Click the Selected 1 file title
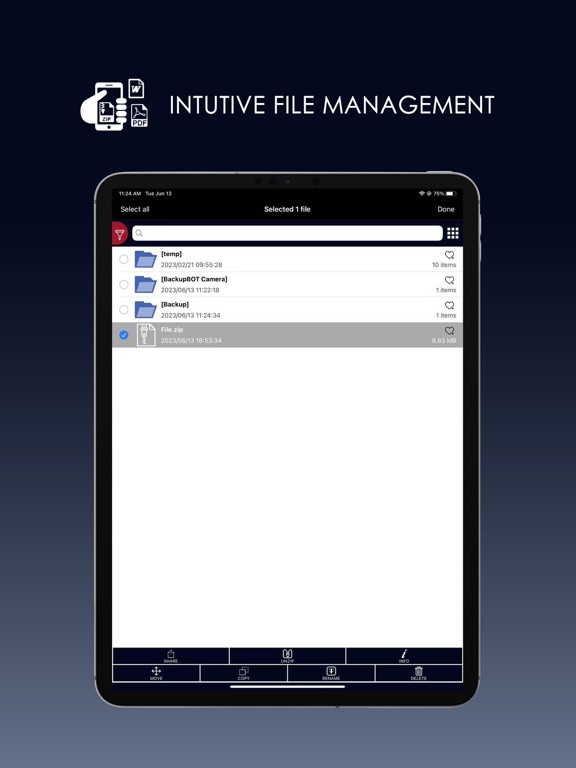 click(x=287, y=209)
